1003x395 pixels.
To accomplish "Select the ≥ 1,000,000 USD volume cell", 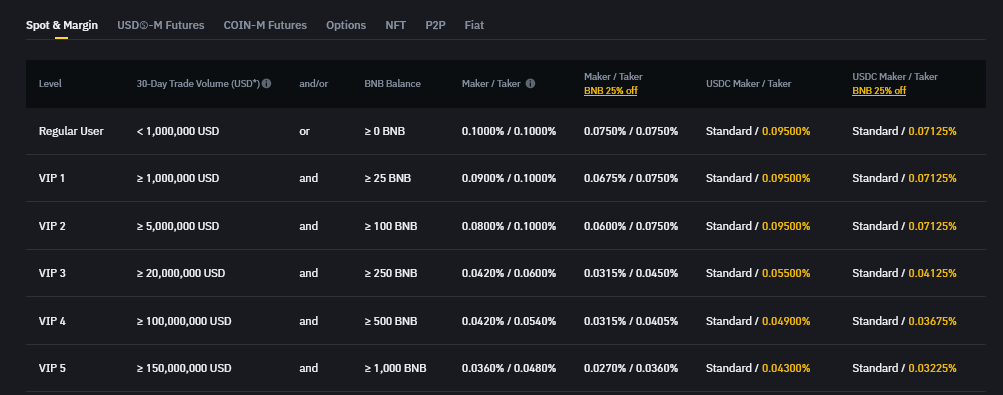I will coord(178,178).
